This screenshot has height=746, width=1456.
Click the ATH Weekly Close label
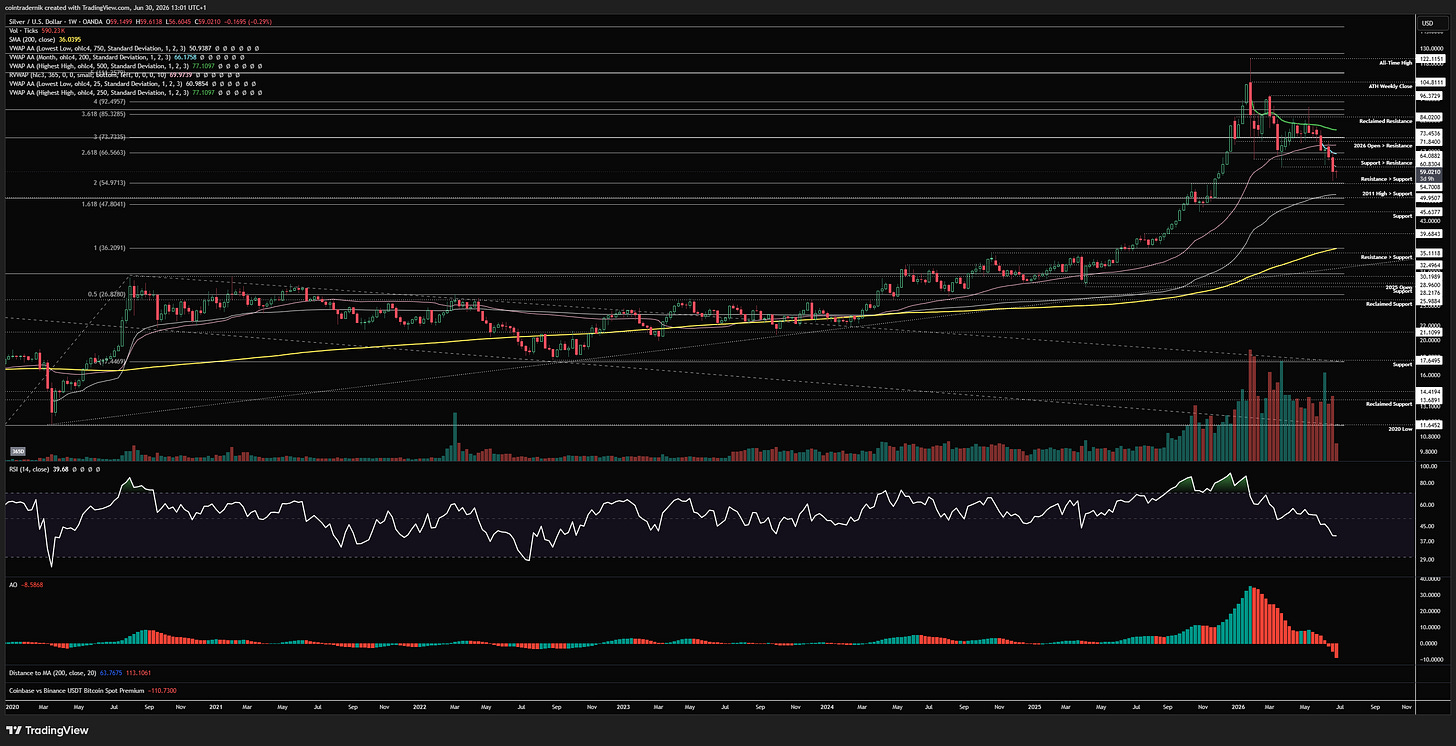coord(1391,86)
